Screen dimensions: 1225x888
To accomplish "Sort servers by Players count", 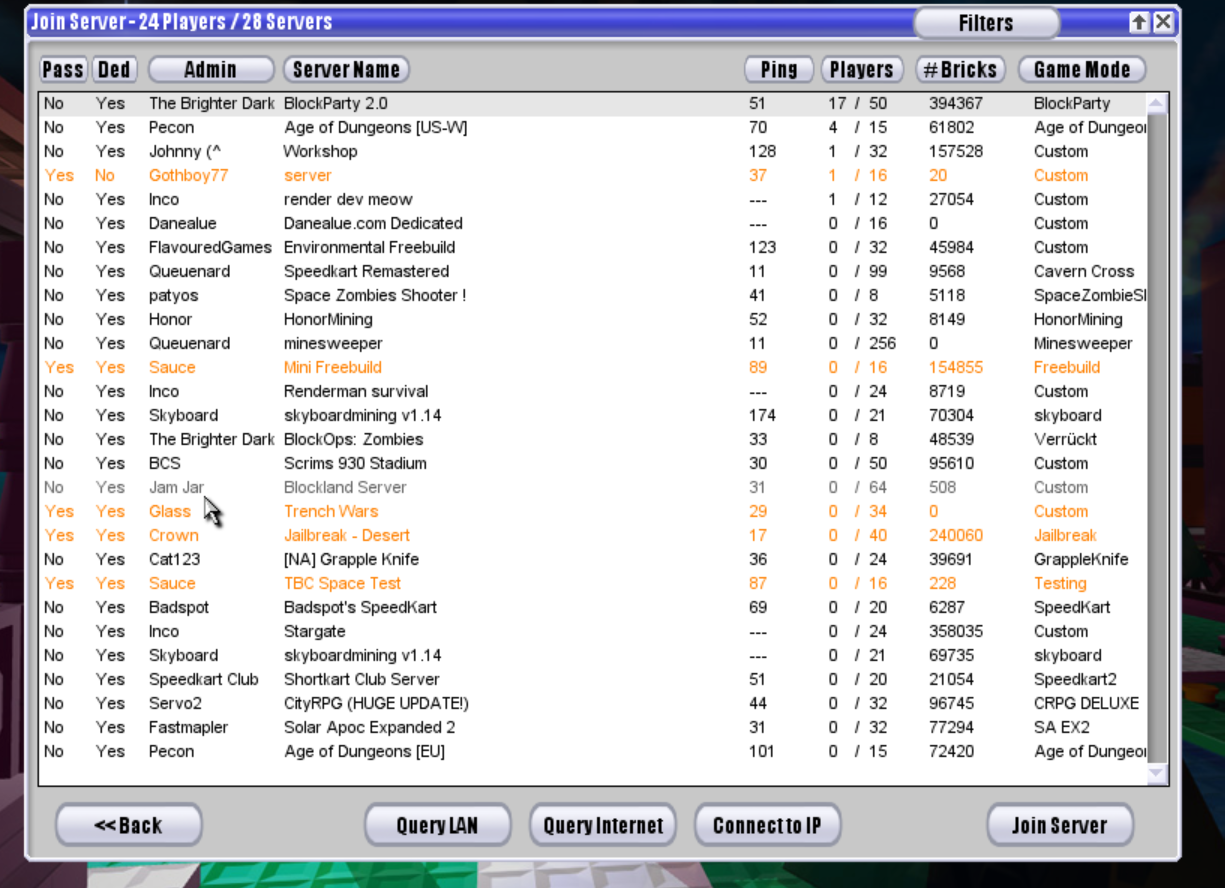I will click(861, 69).
